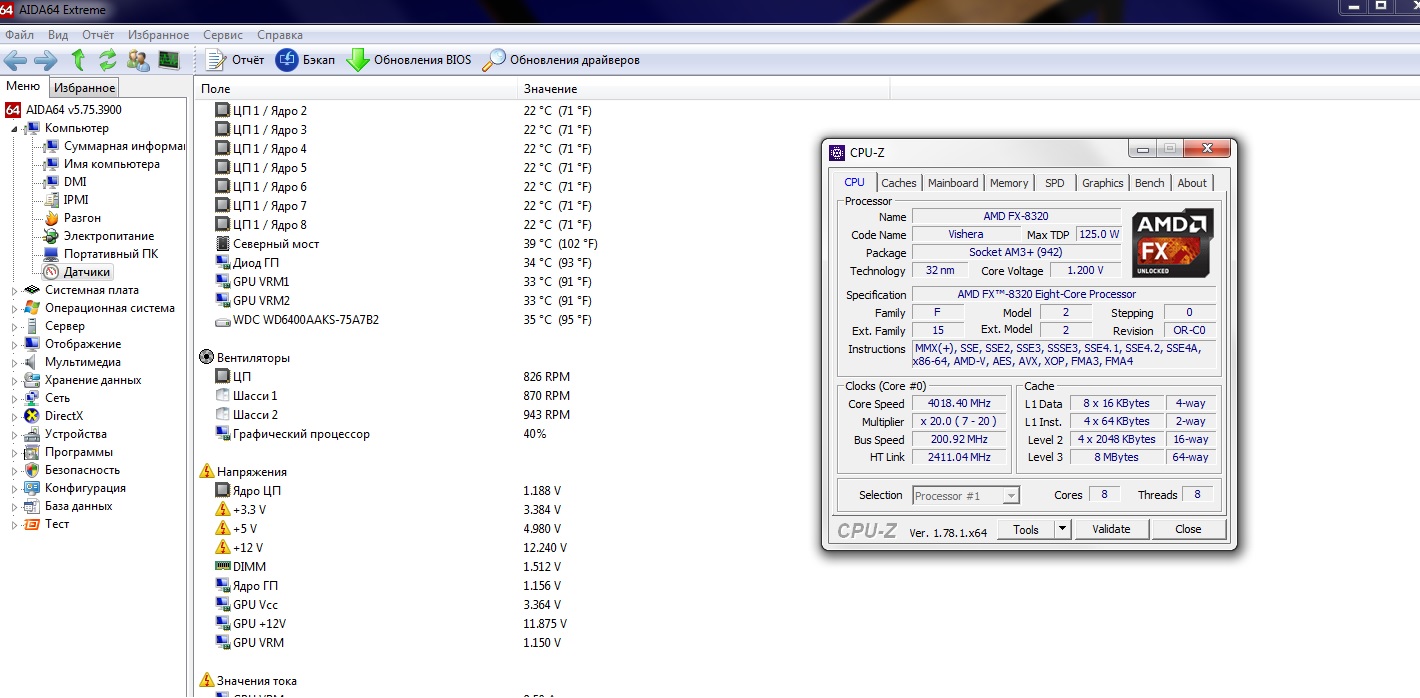Refresh the page with the green arrows icon

click(107, 60)
